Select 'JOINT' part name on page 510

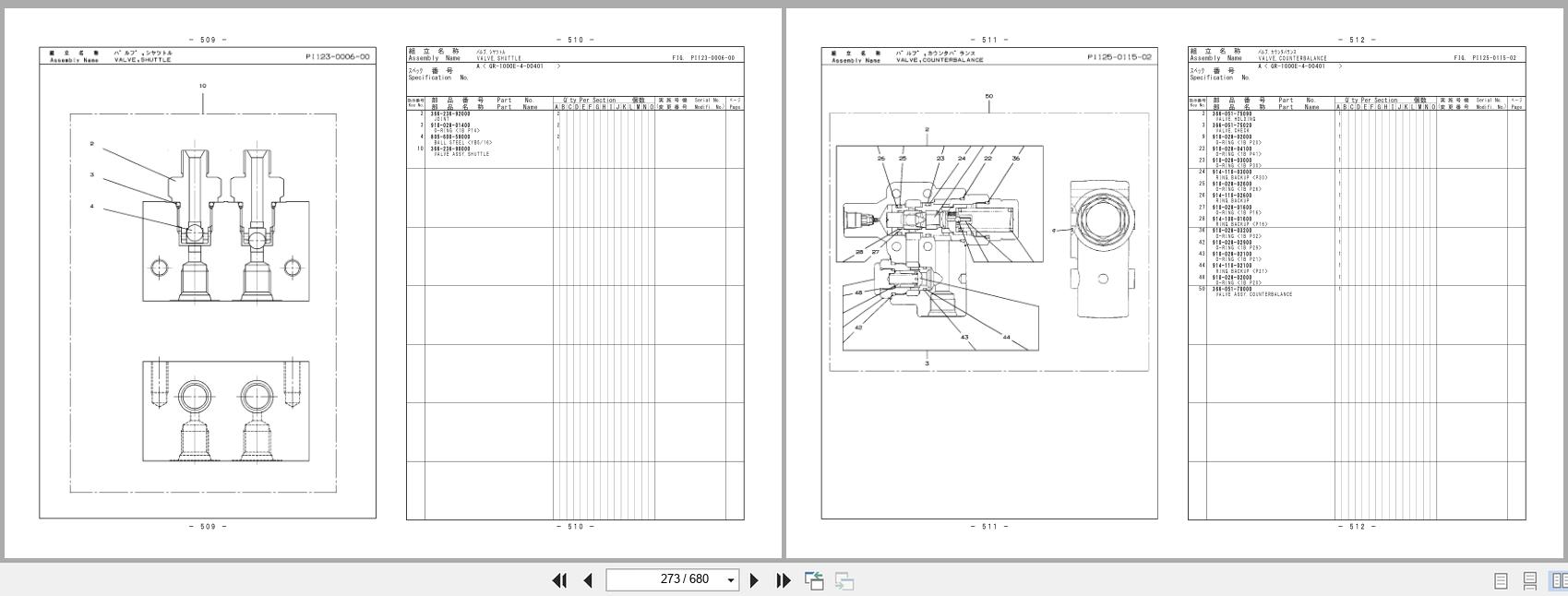click(440, 119)
